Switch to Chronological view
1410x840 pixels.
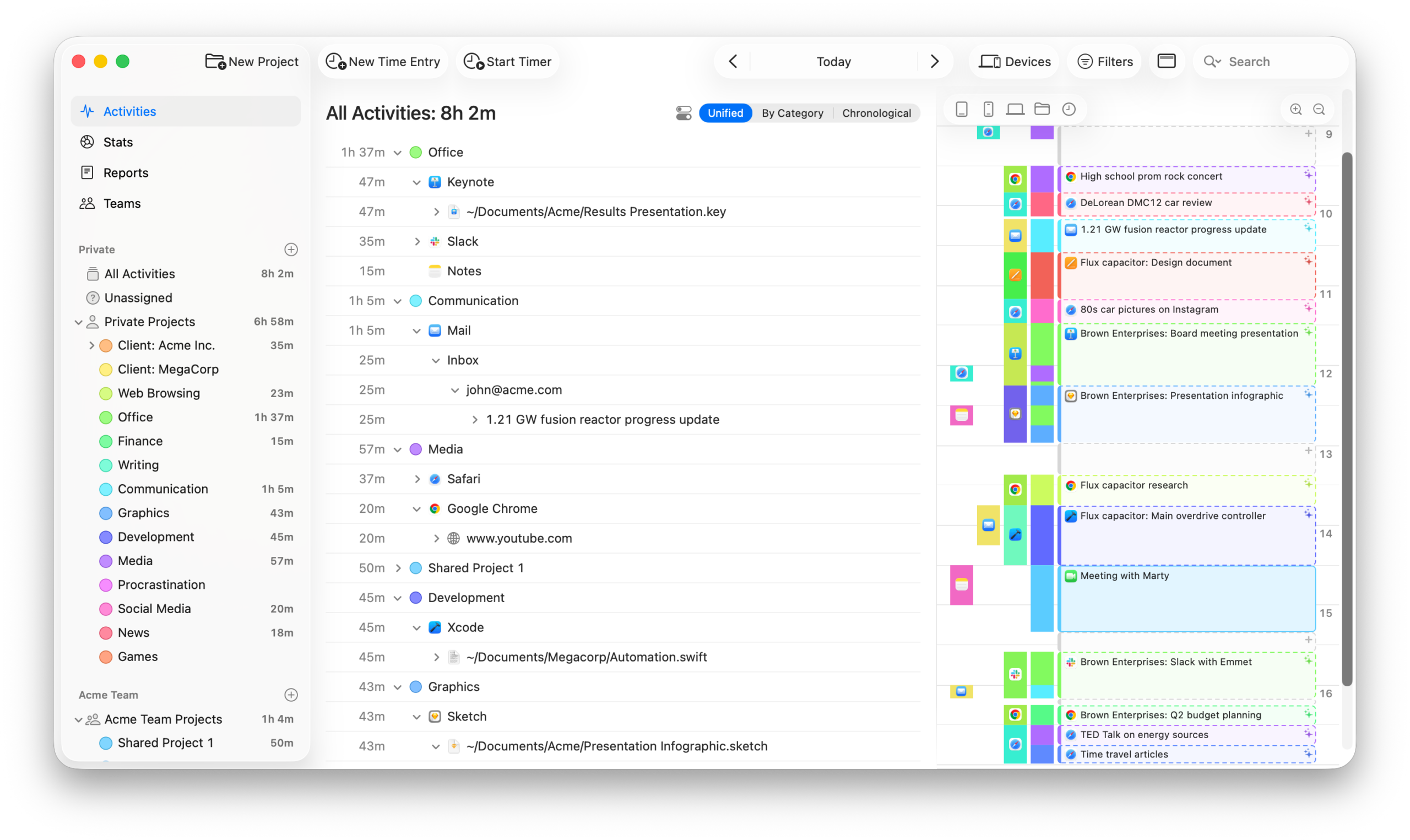(876, 112)
